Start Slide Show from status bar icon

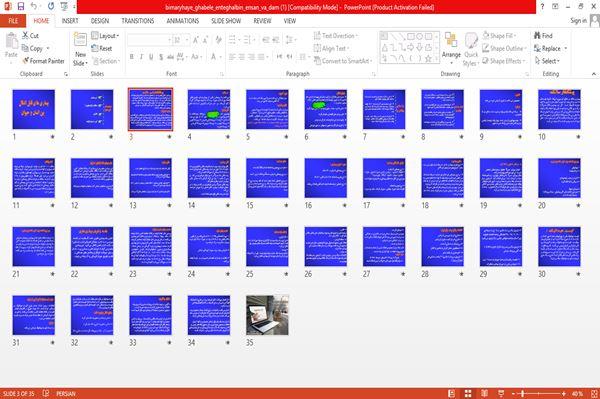(x=501, y=393)
